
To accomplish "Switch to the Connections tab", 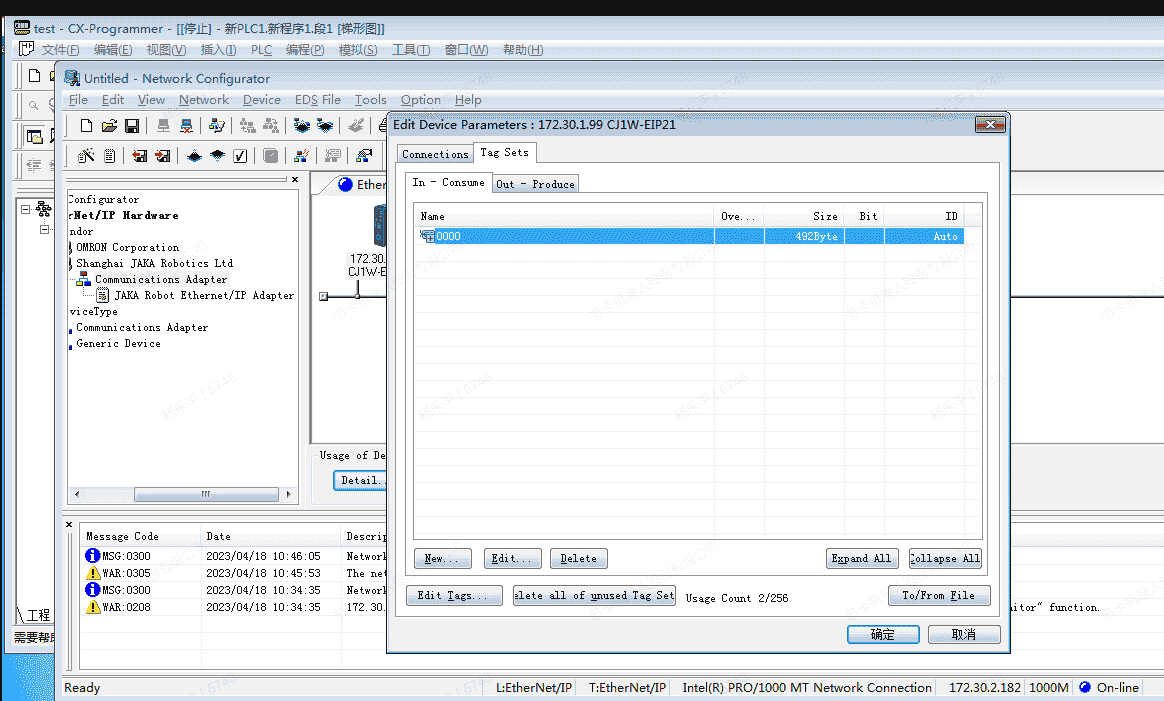I will pos(435,154).
